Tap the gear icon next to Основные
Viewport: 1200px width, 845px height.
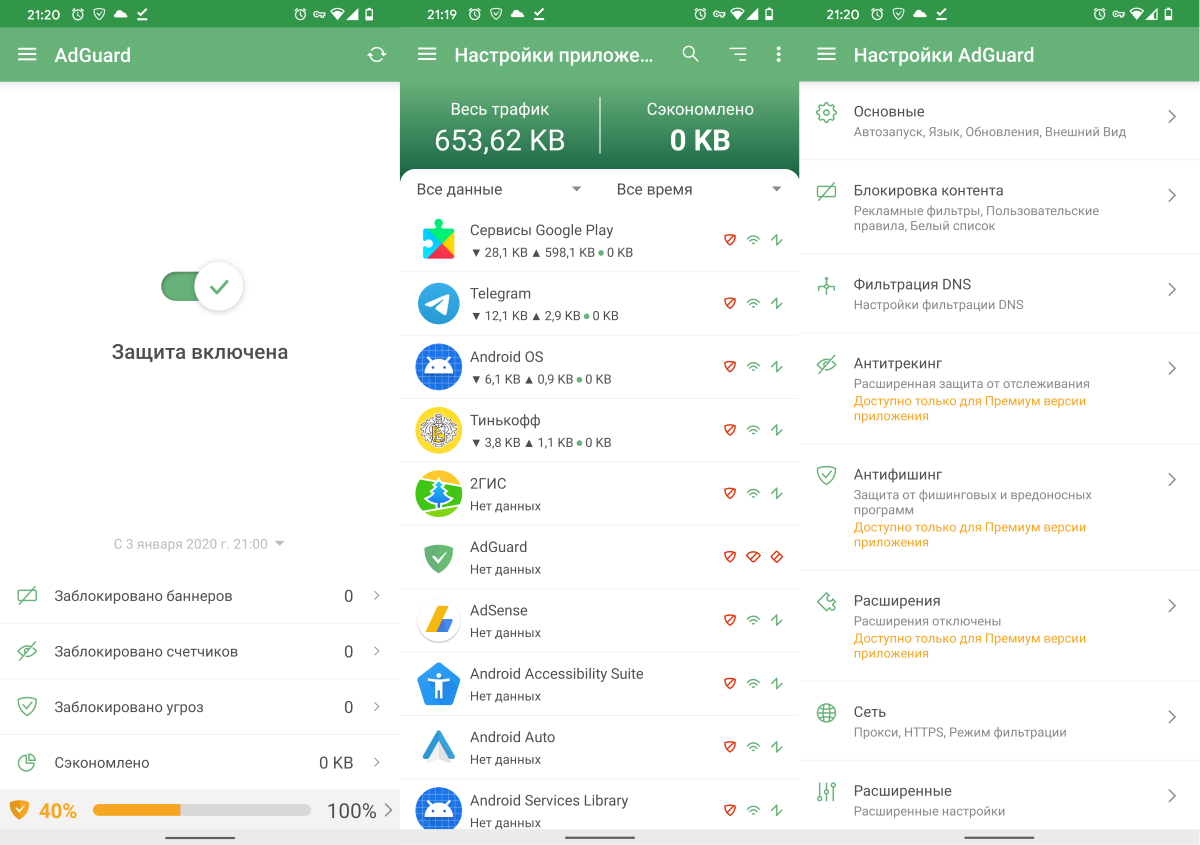click(x=826, y=113)
